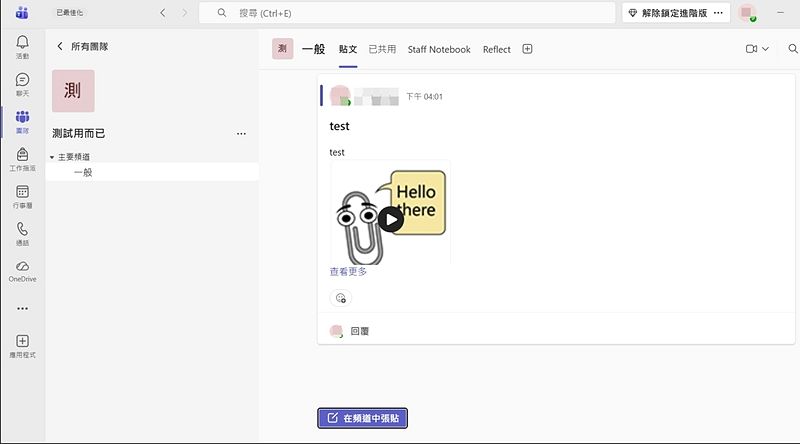Click the 查看更多 link
The width and height of the screenshot is (800, 444).
click(x=348, y=272)
